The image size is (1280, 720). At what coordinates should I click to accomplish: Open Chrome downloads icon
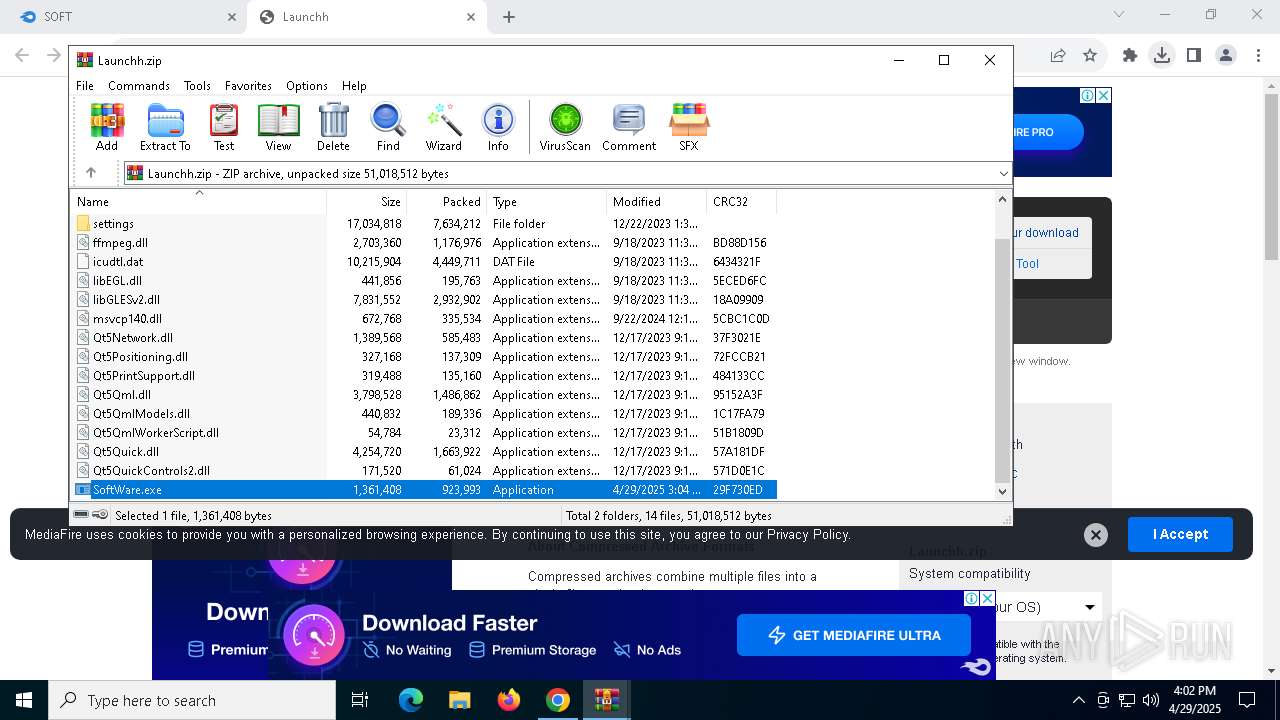(1161, 56)
